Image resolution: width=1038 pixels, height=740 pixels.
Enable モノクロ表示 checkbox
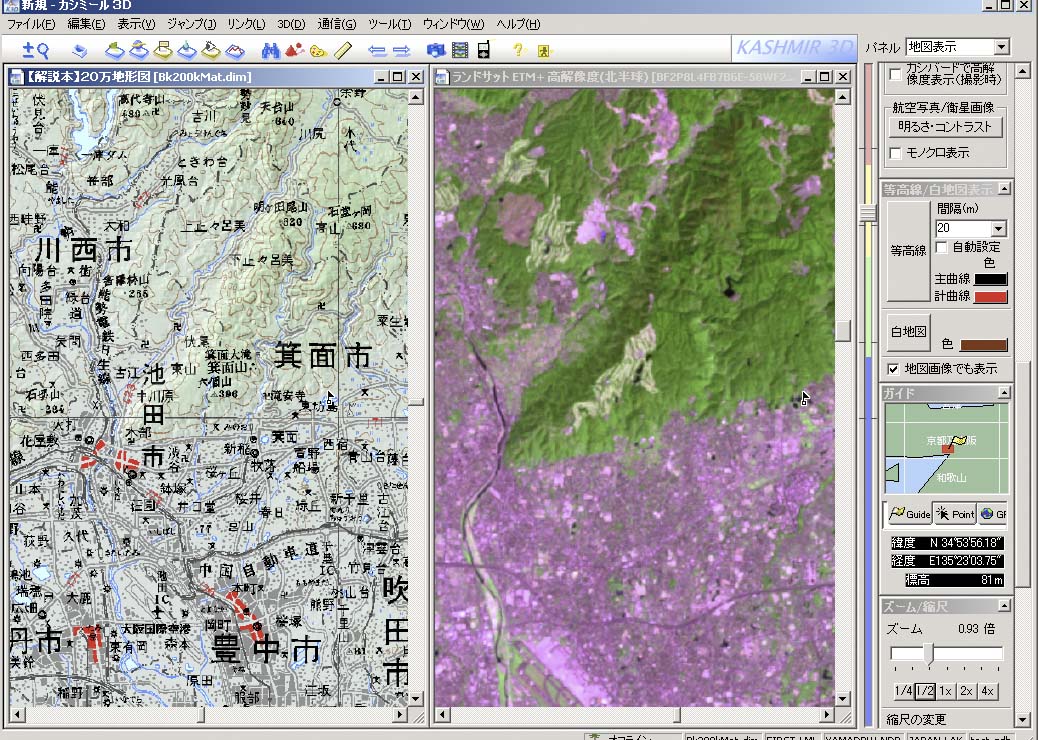point(896,154)
